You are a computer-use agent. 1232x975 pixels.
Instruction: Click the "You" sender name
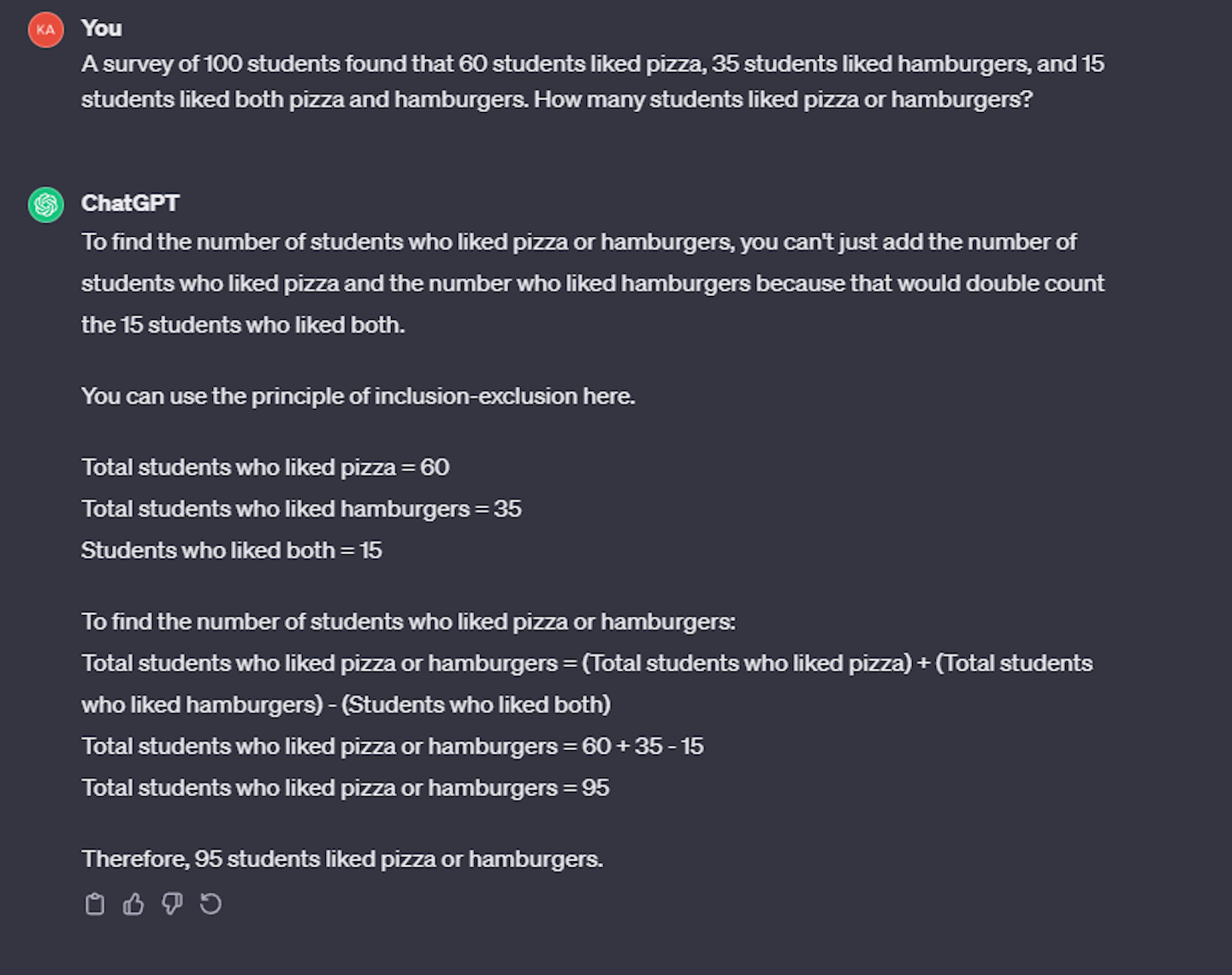(102, 28)
